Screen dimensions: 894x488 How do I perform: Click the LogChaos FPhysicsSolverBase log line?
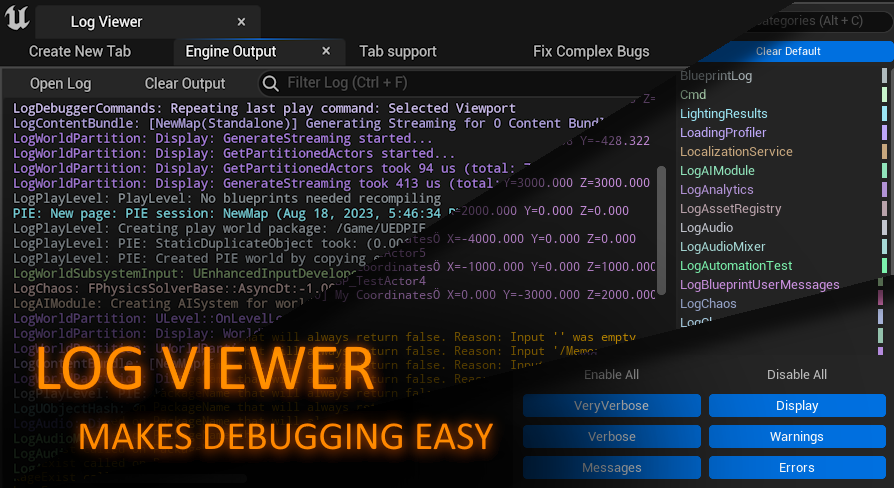174,288
